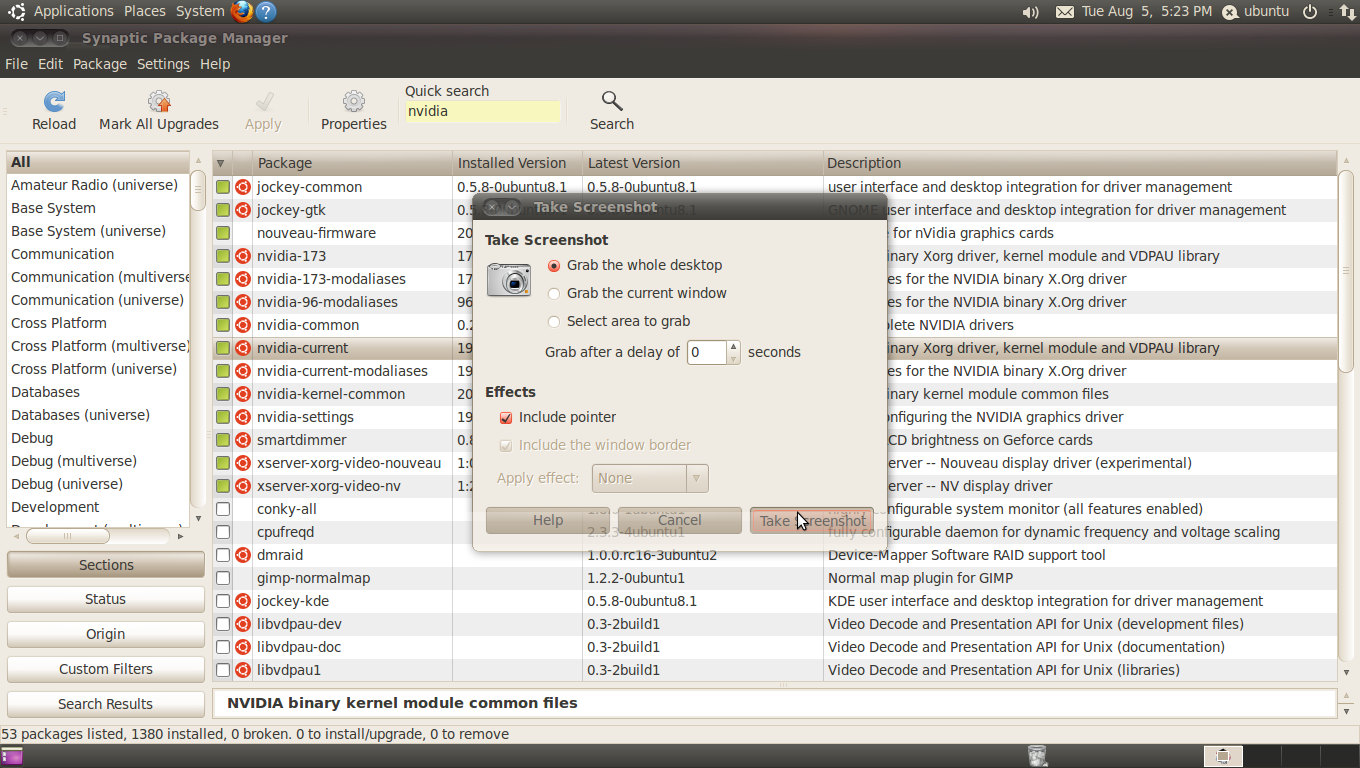
Task: Click the Sections filter button
Action: click(106, 565)
